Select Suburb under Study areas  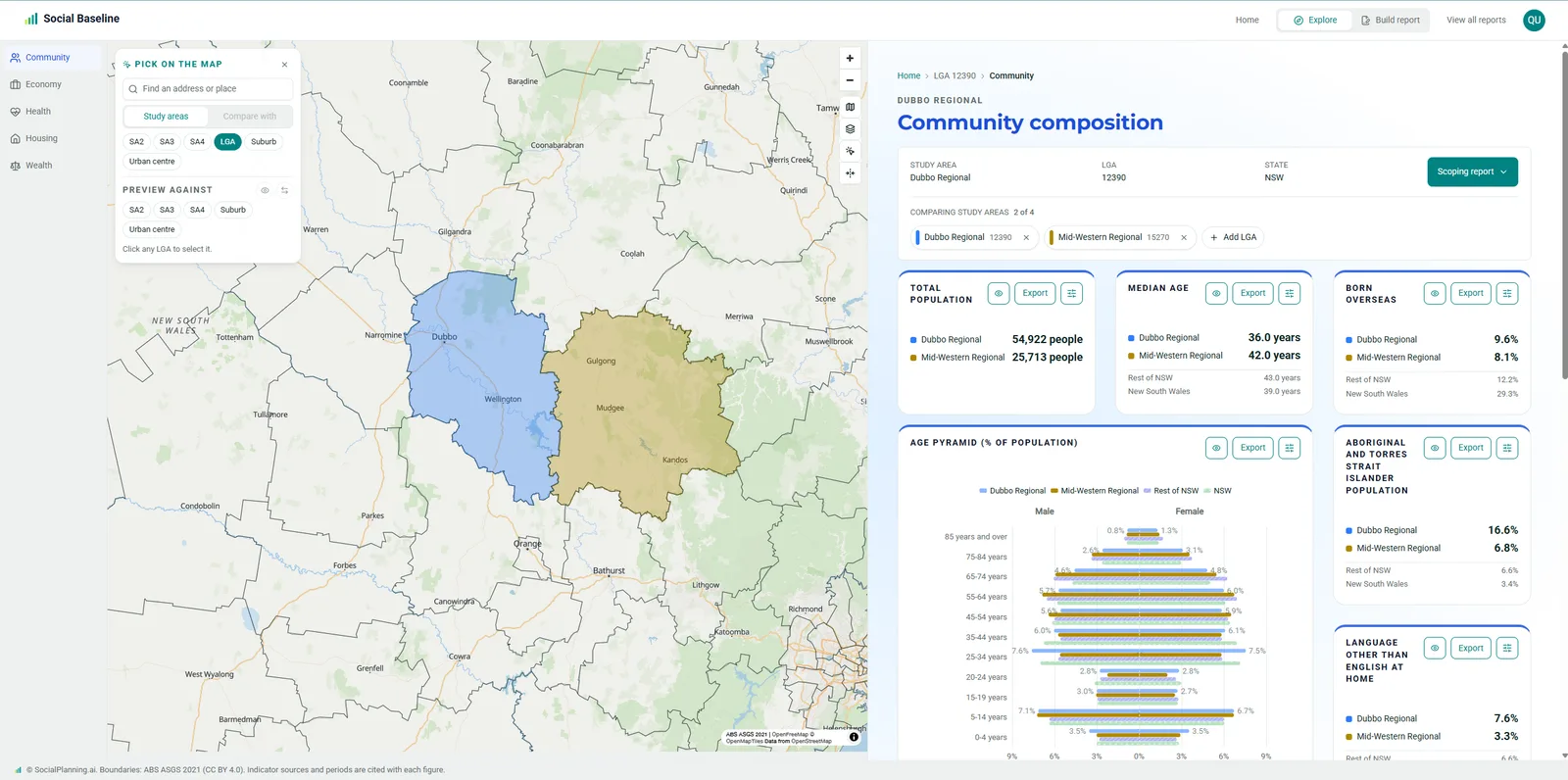(x=264, y=142)
